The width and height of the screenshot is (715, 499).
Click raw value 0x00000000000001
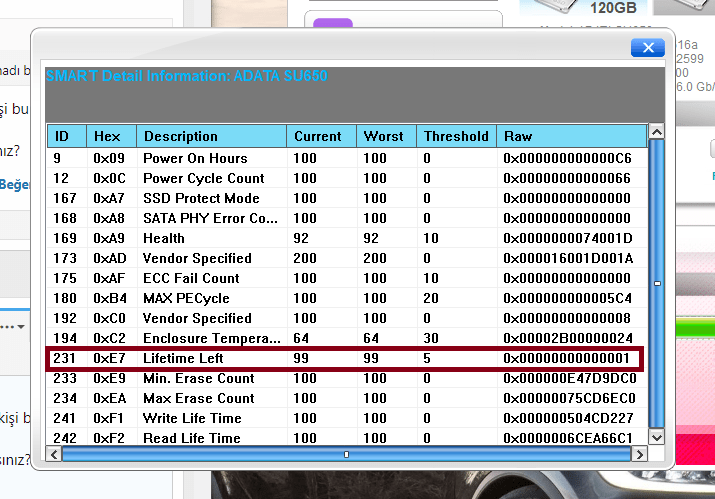tap(566, 359)
